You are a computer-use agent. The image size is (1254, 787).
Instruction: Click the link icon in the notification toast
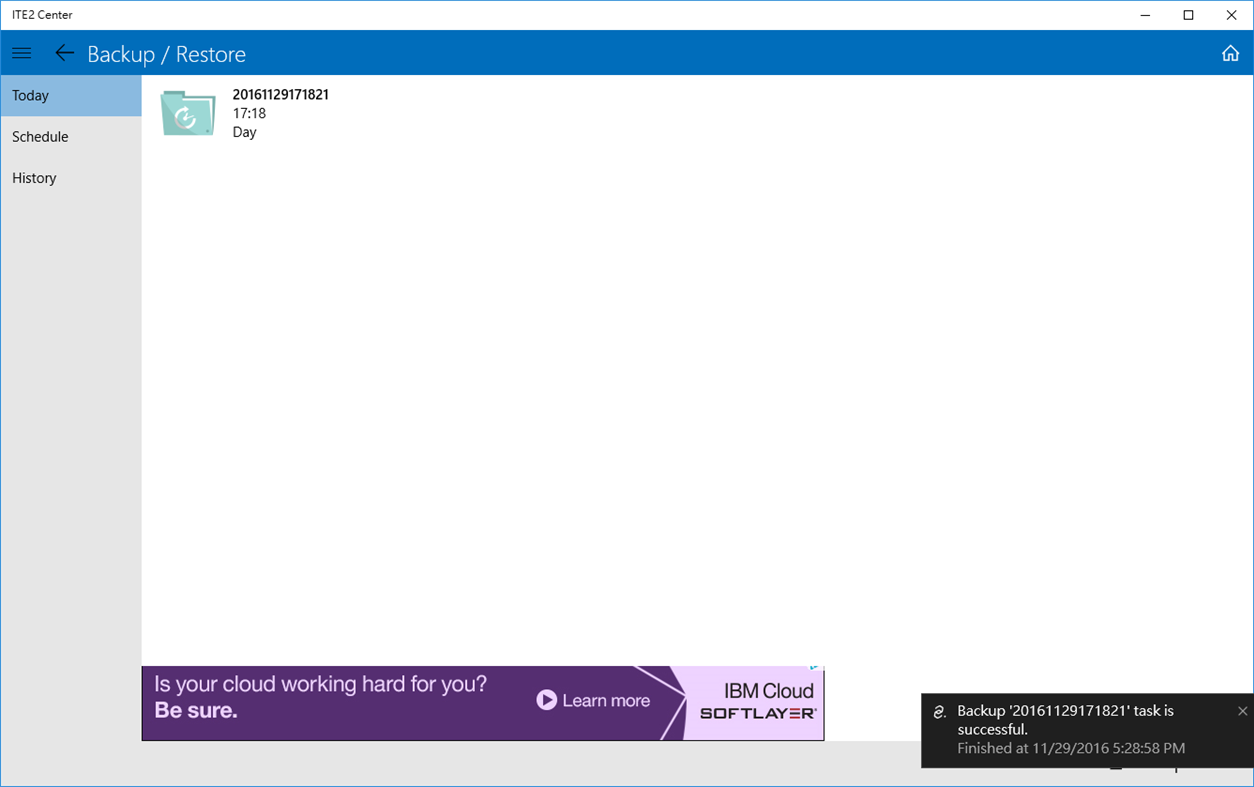point(937,711)
